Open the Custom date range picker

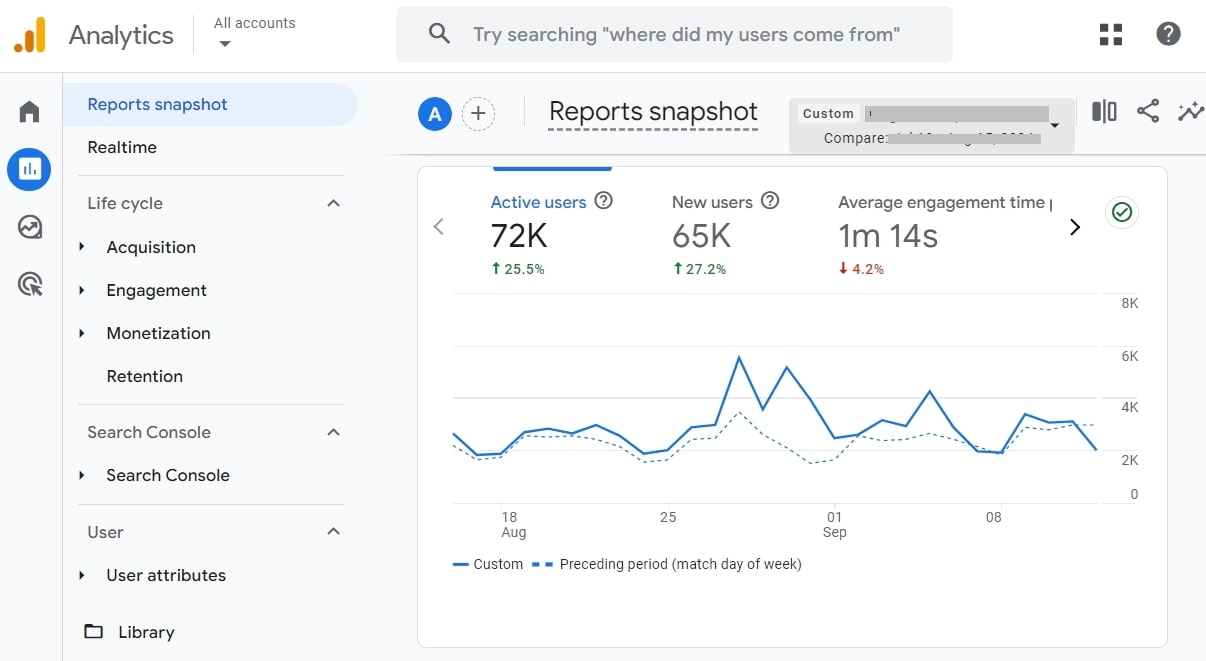(x=931, y=125)
